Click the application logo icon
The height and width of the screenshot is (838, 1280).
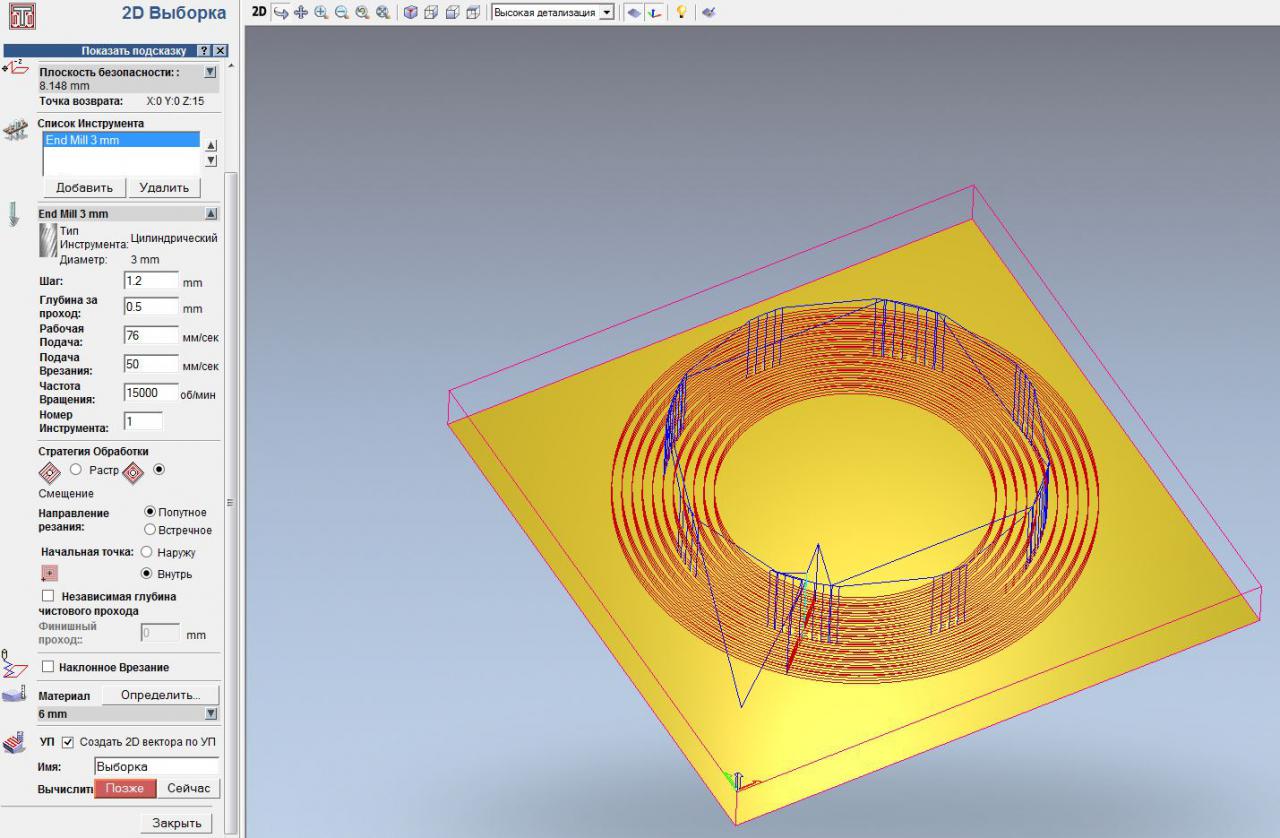click(21, 15)
